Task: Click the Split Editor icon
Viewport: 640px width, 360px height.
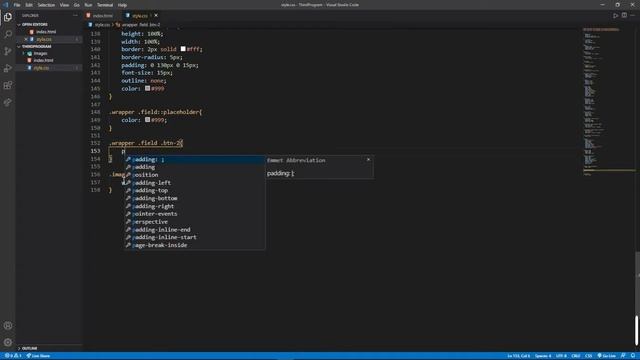Action: 624,16
